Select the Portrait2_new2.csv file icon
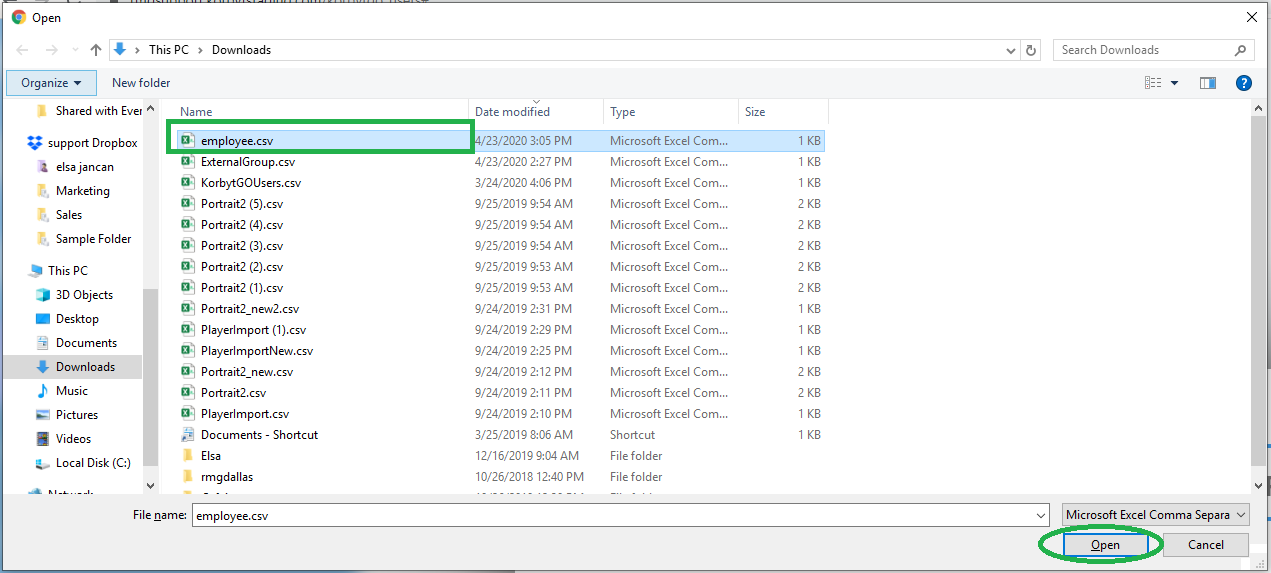This screenshot has height=573, width=1271. click(x=187, y=309)
